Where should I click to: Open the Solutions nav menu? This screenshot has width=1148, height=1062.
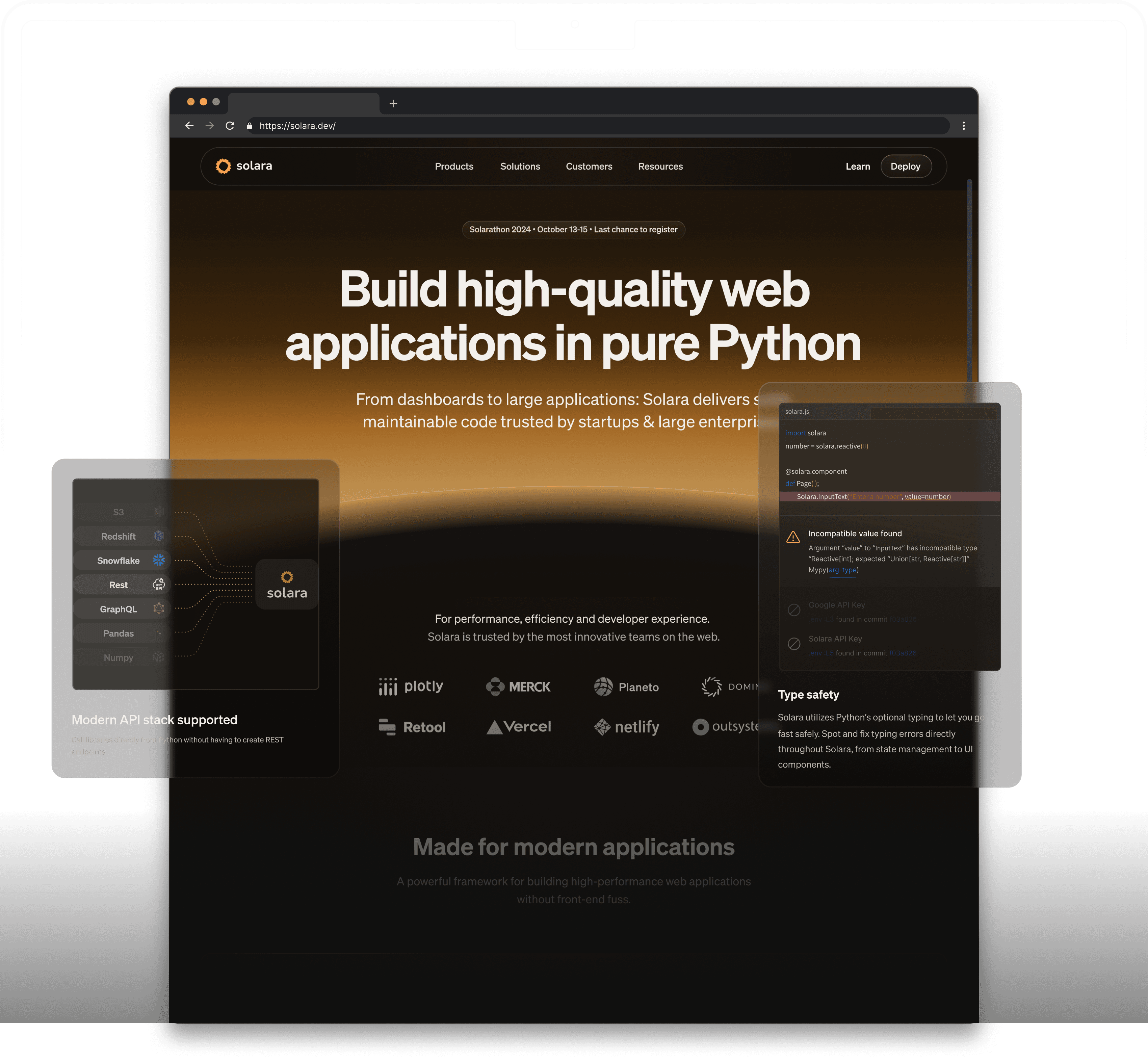[520, 166]
